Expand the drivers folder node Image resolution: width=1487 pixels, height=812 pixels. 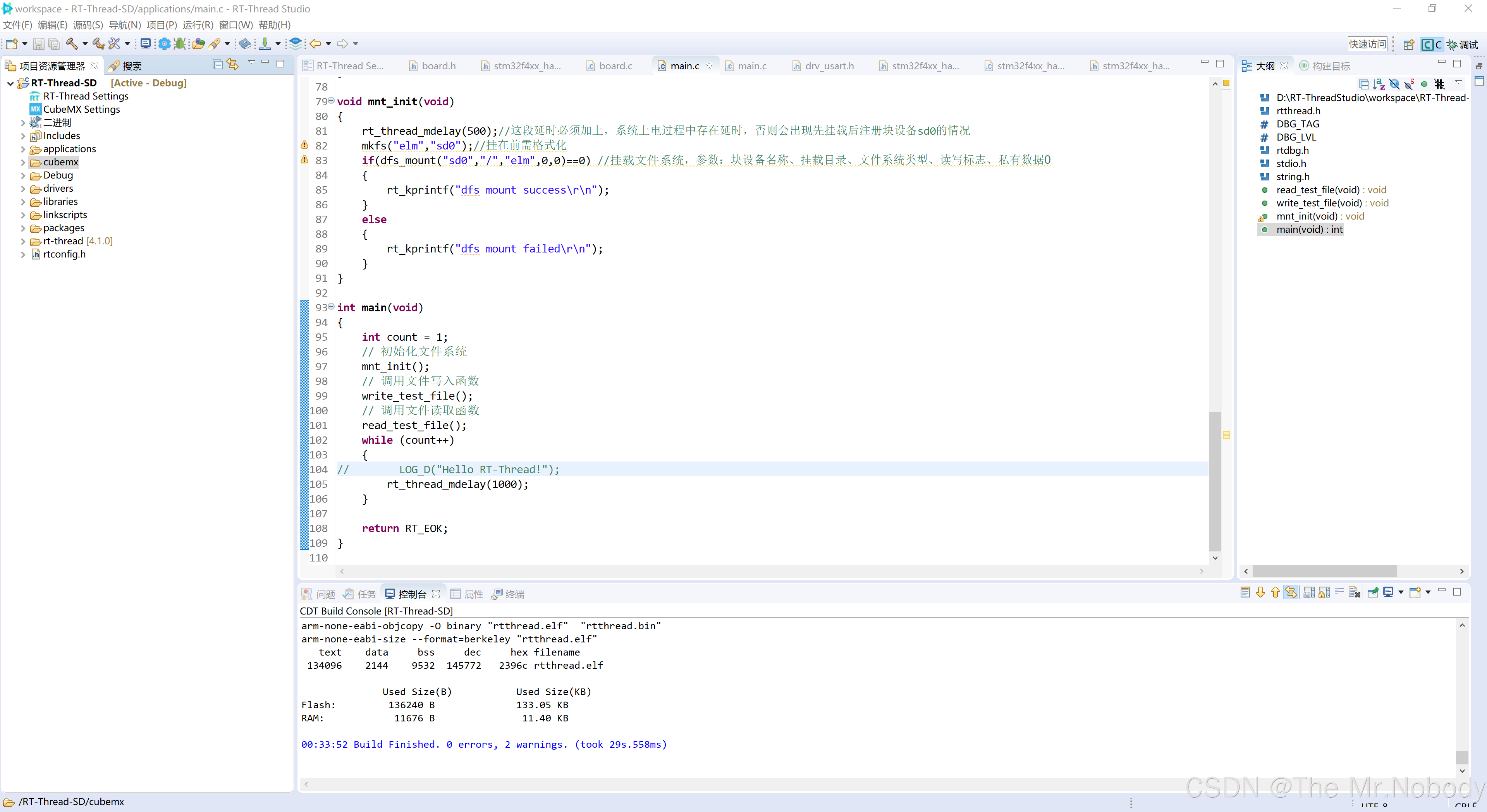22,189
